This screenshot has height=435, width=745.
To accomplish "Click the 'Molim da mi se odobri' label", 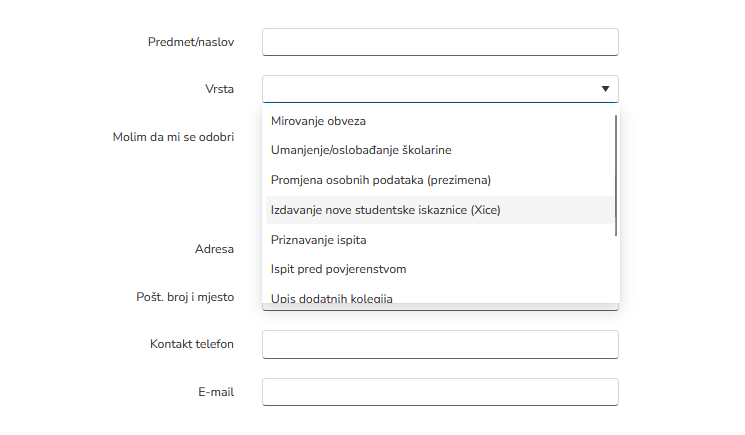I will coord(173,137).
